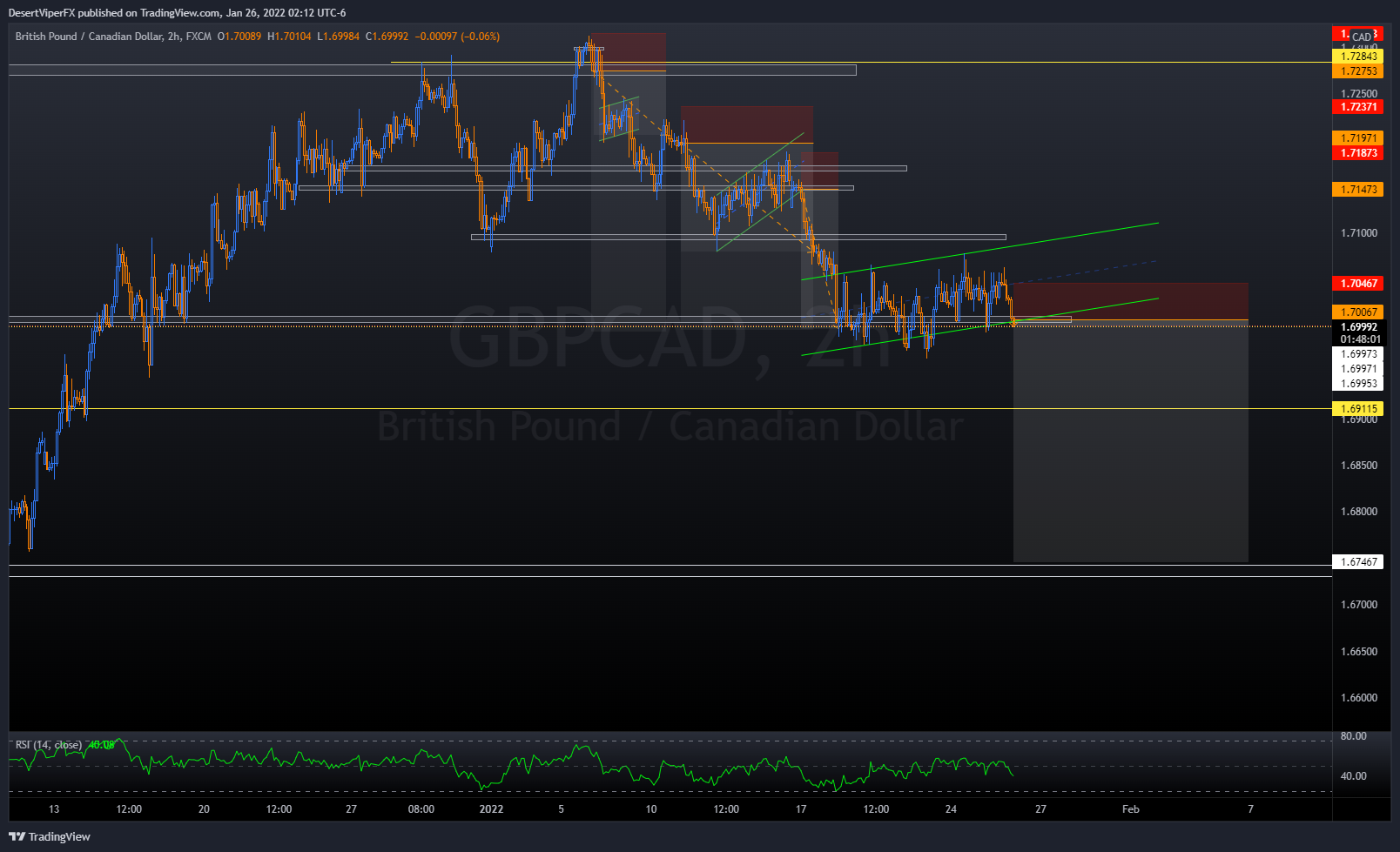Select the yellow 1.72843 price label
This screenshot has width=1400, height=852.
tap(1358, 57)
